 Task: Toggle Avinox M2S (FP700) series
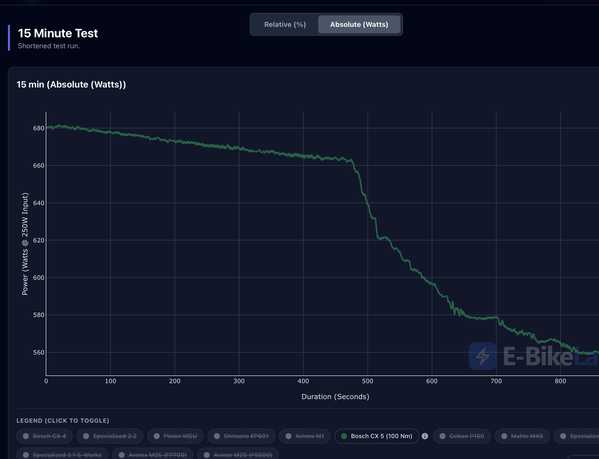[153, 455]
